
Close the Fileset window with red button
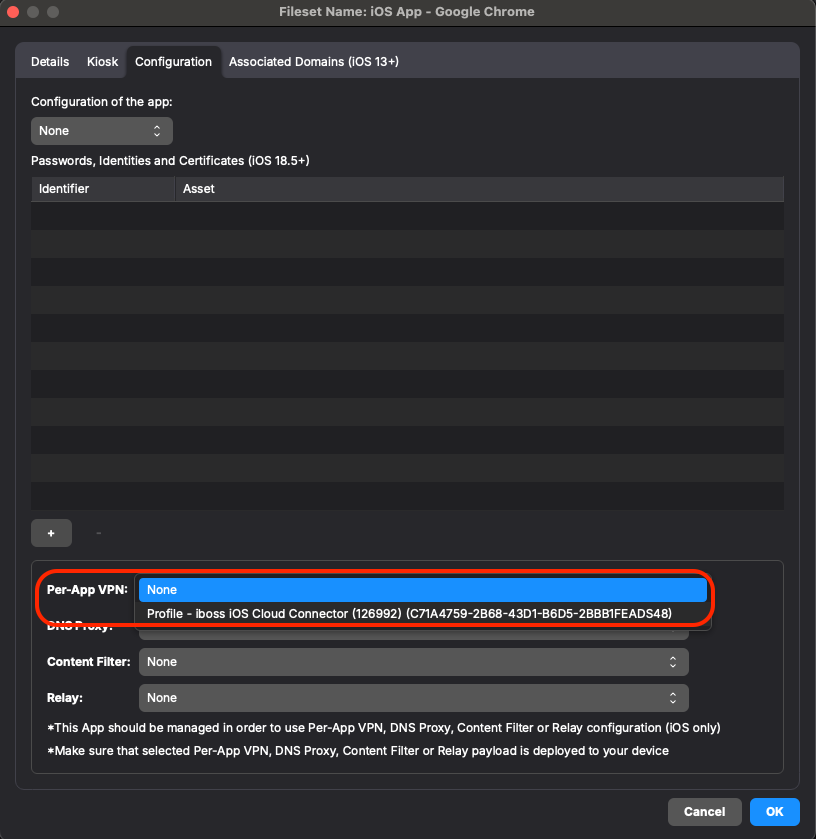click(13, 12)
